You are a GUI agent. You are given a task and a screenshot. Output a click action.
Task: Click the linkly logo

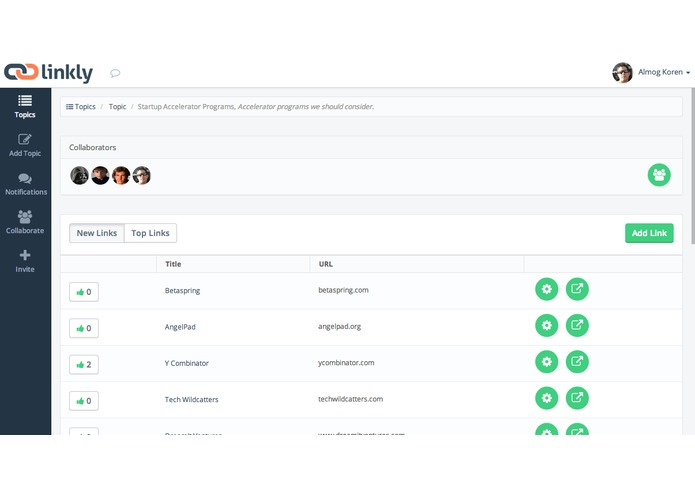(x=48, y=72)
